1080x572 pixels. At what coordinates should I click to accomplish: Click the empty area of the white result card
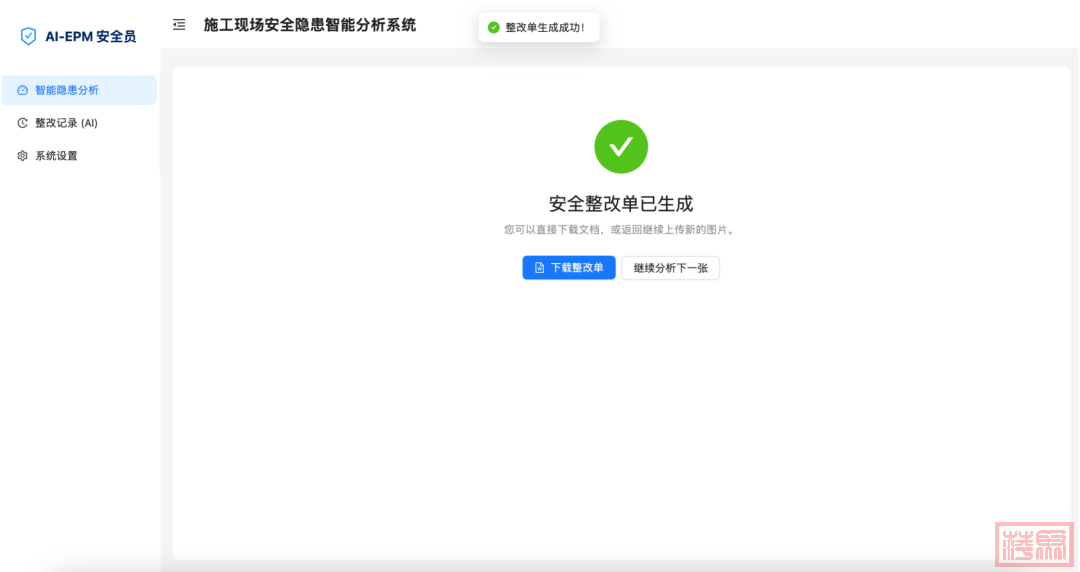(620, 420)
